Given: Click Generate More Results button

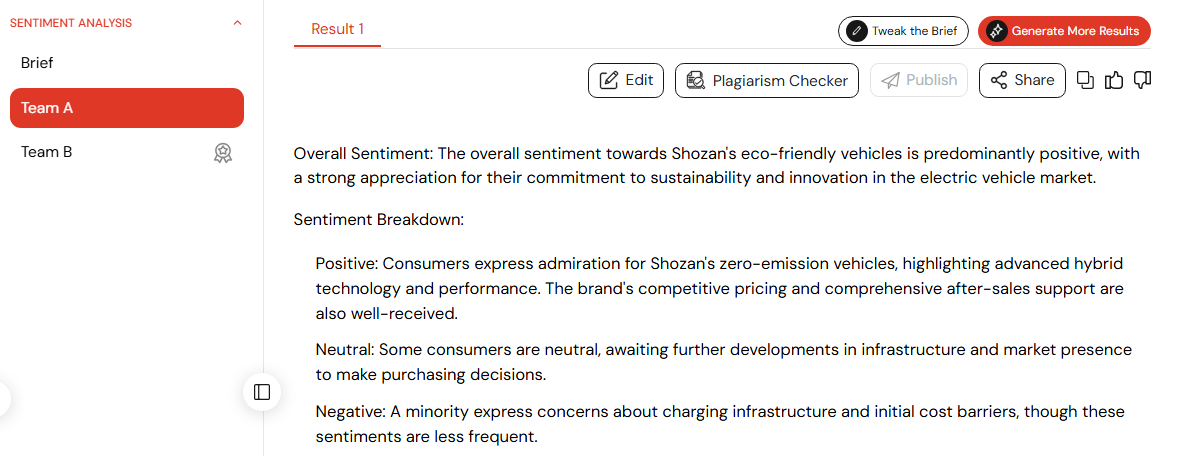Looking at the screenshot, I should click(1064, 31).
